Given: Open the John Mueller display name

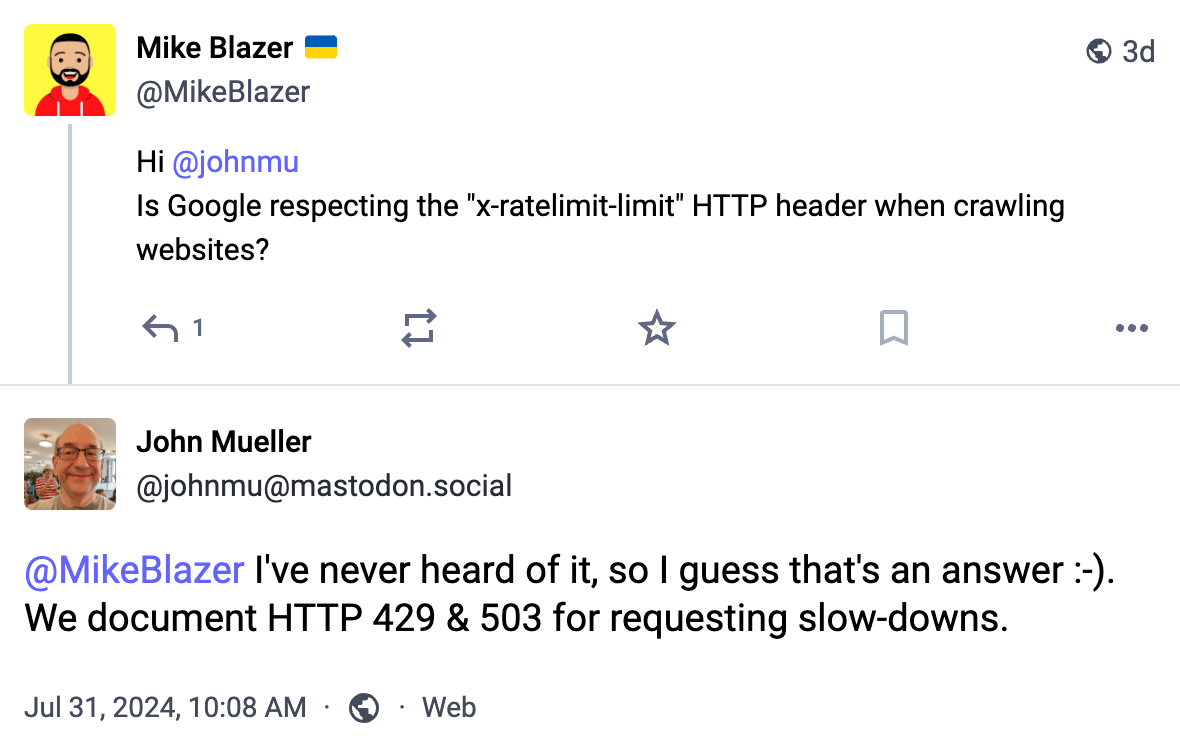Looking at the screenshot, I should coord(224,441).
